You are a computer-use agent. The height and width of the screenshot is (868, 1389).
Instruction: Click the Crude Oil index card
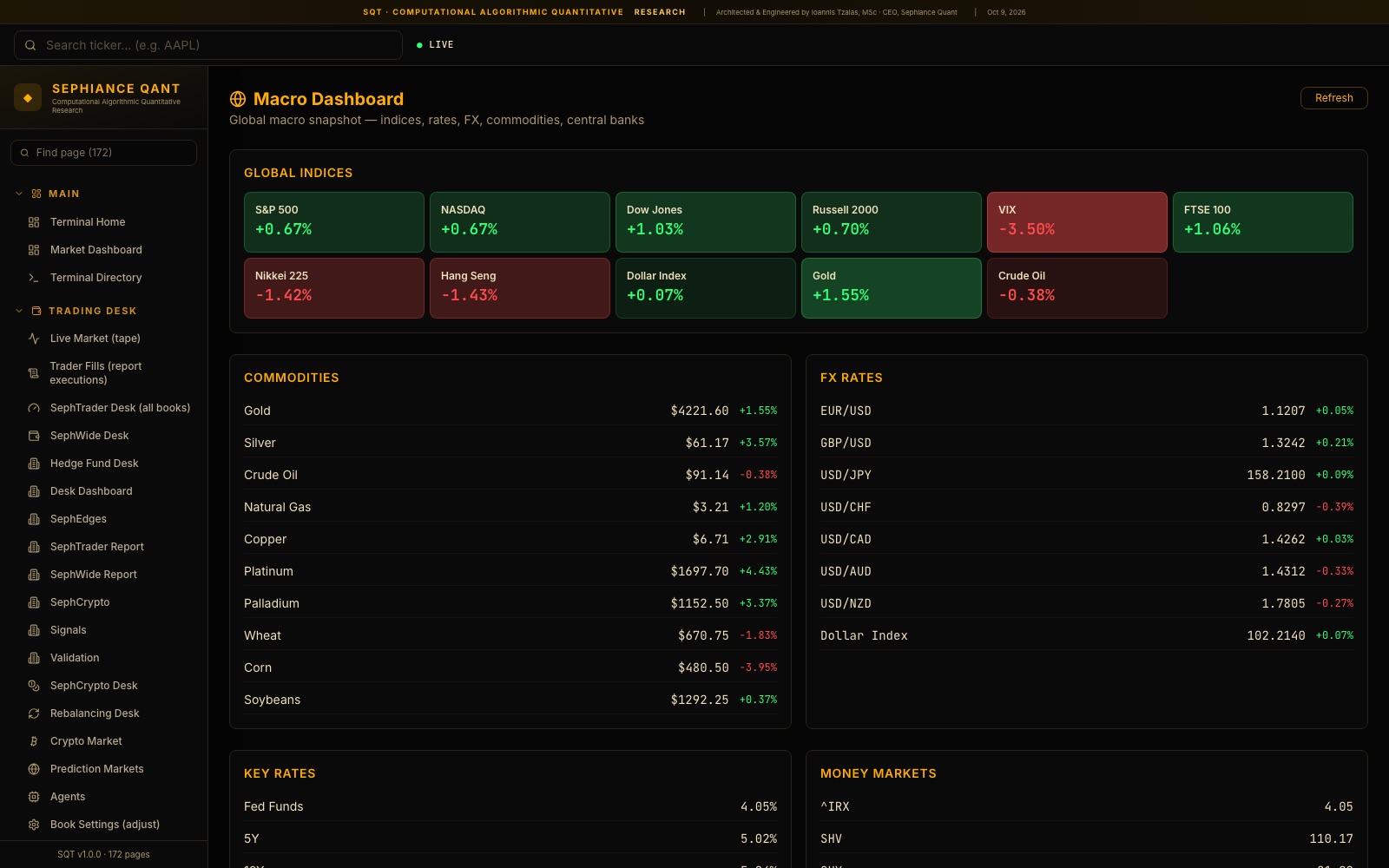pyautogui.click(x=1077, y=288)
